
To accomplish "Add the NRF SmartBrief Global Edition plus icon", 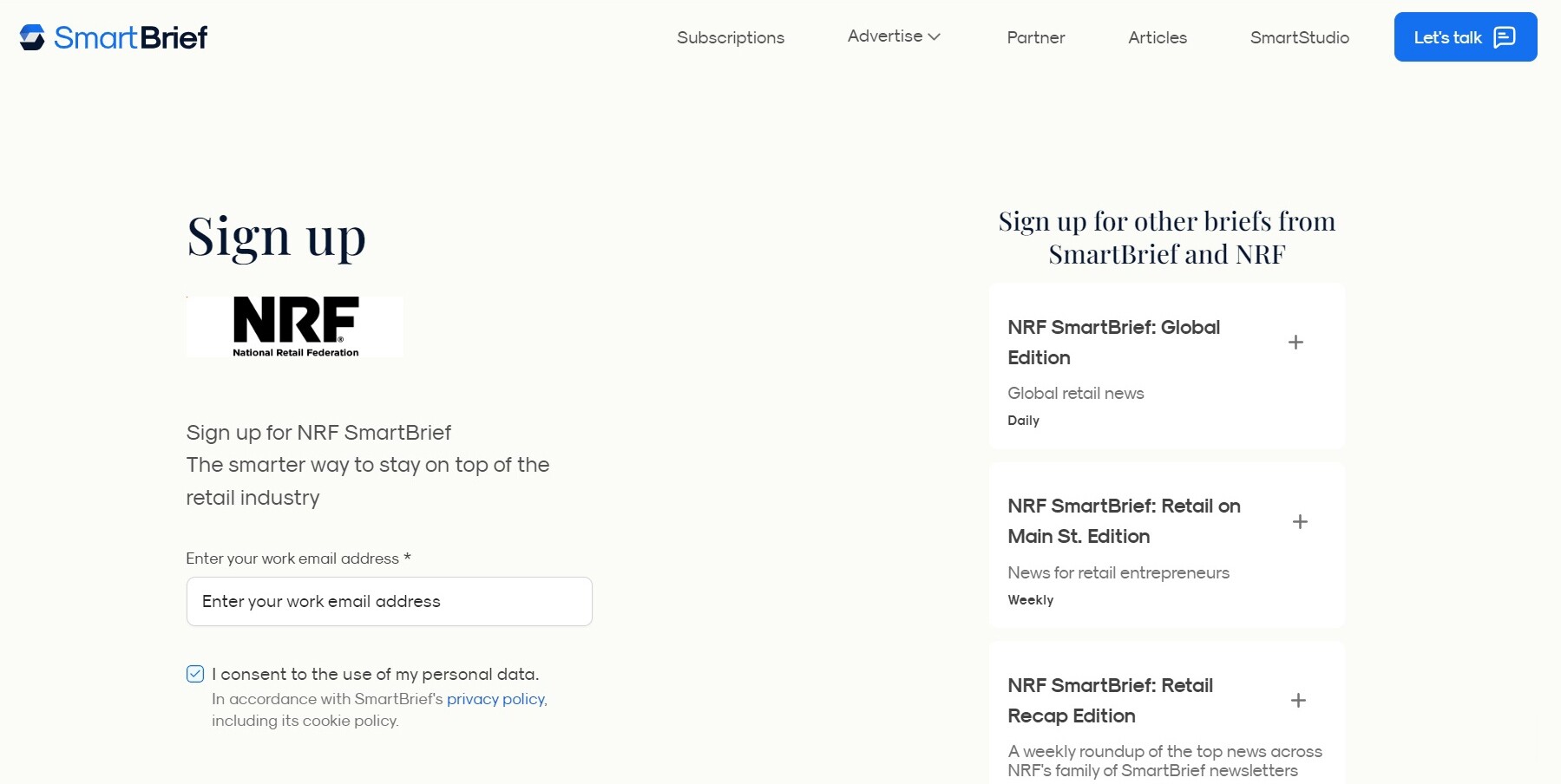I will tap(1295, 343).
